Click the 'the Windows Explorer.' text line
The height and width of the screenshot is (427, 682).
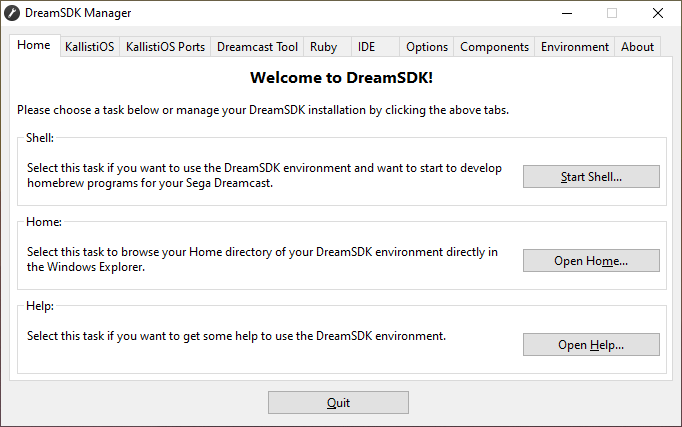[86, 267]
